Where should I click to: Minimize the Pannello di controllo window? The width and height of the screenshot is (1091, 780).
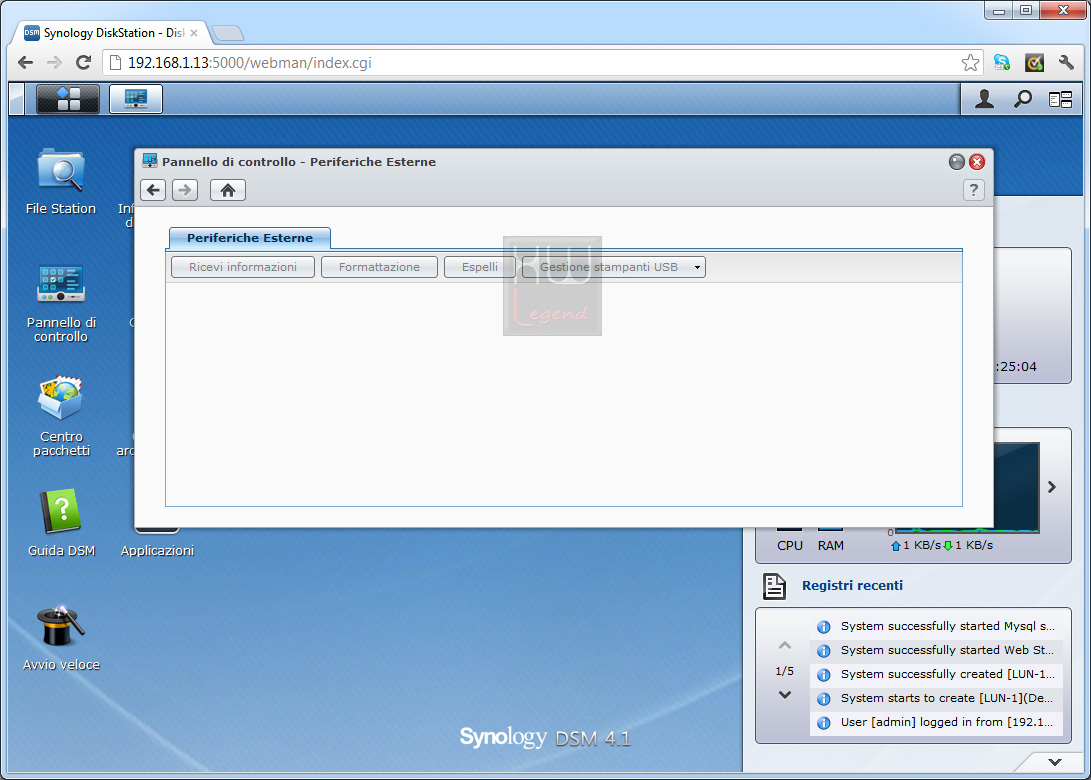(x=957, y=162)
